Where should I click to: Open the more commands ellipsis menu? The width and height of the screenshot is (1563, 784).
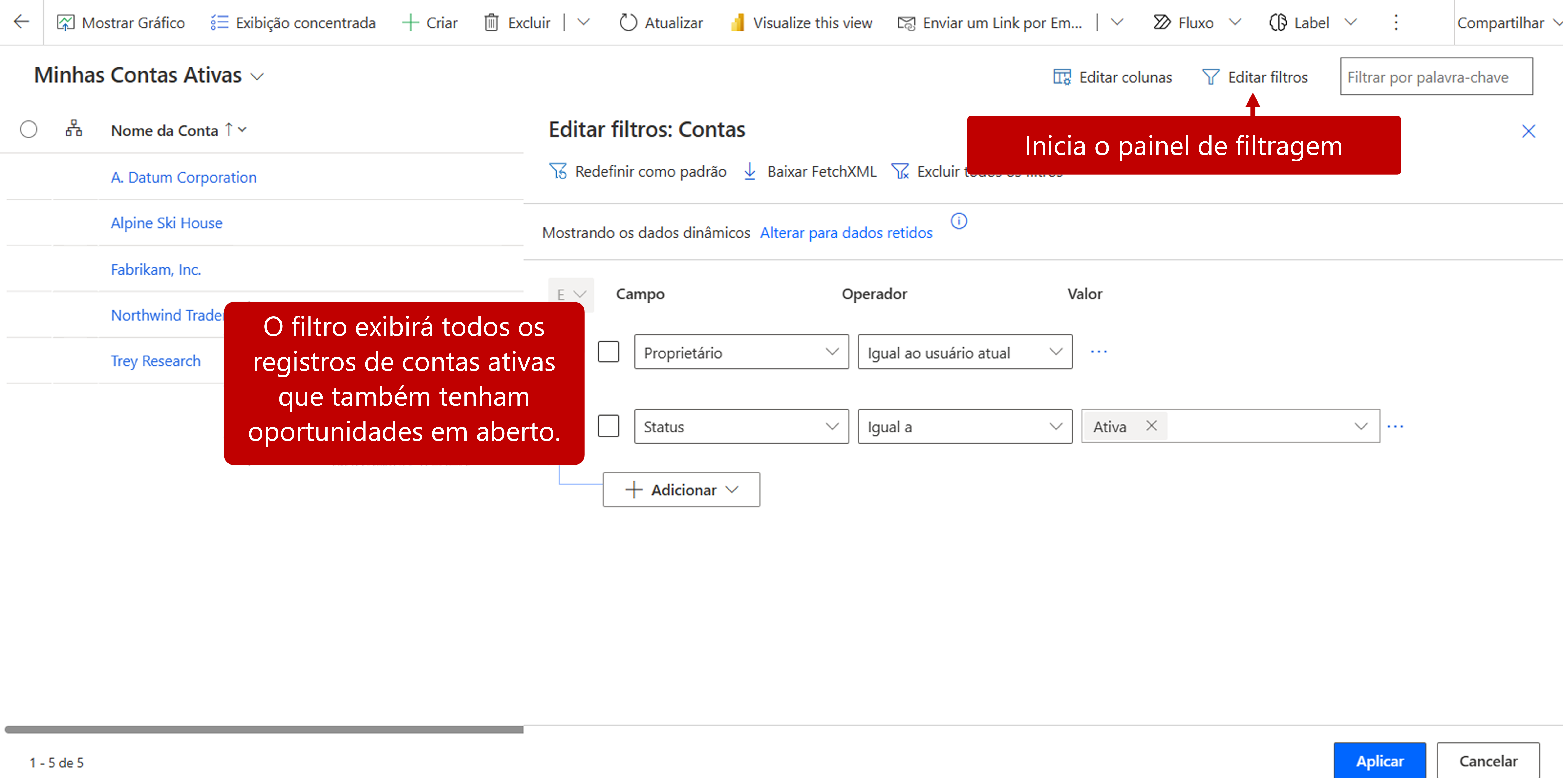click(x=1396, y=23)
